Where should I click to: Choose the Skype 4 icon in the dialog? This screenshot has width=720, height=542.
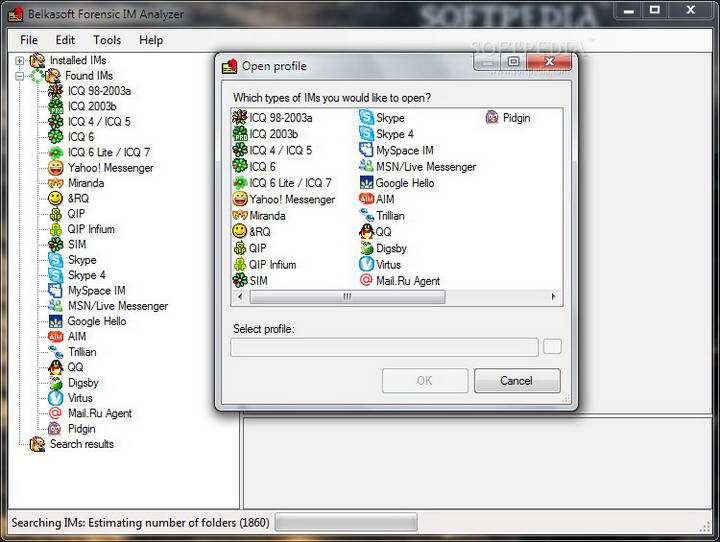point(366,134)
